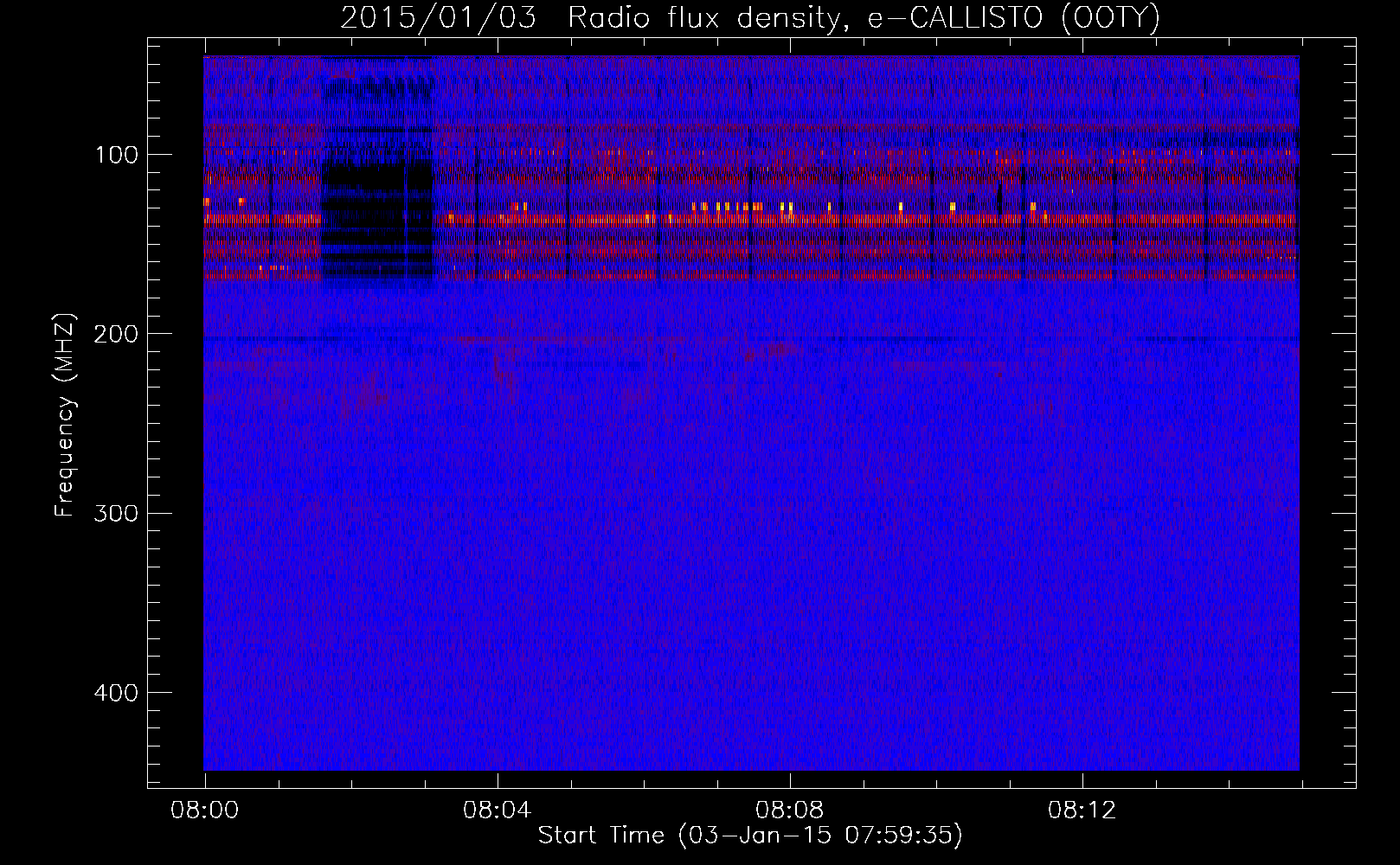Click the '100' frequency tick label

pos(117,155)
